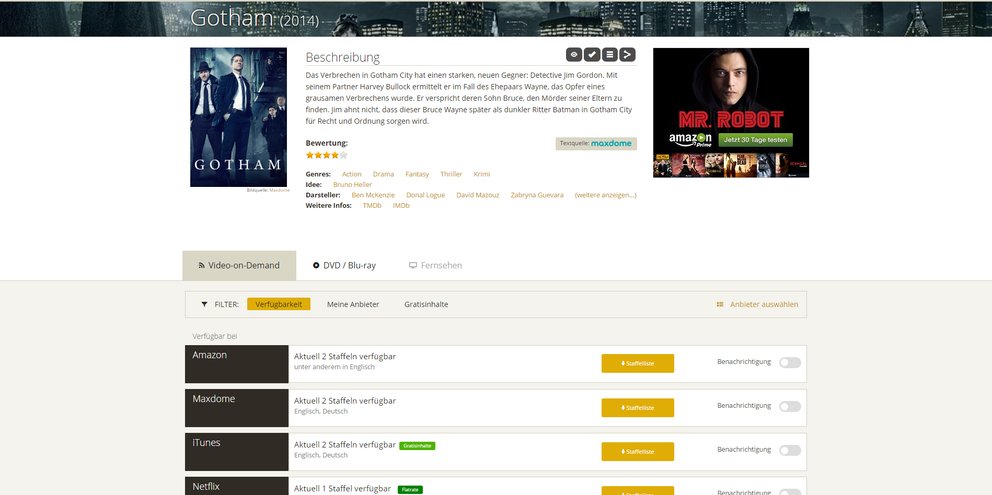Open the Fantasy genre link
This screenshot has height=495, width=992.
[417, 174]
